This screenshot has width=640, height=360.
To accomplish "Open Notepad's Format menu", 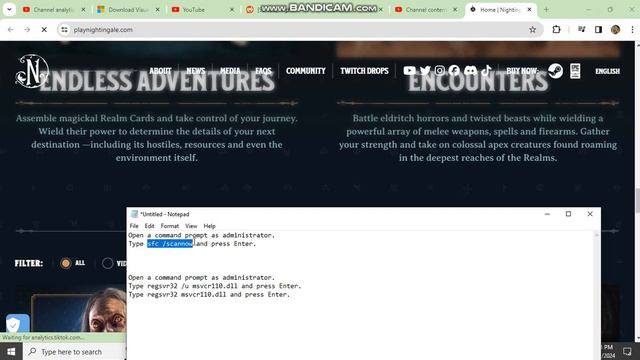I will click(170, 226).
